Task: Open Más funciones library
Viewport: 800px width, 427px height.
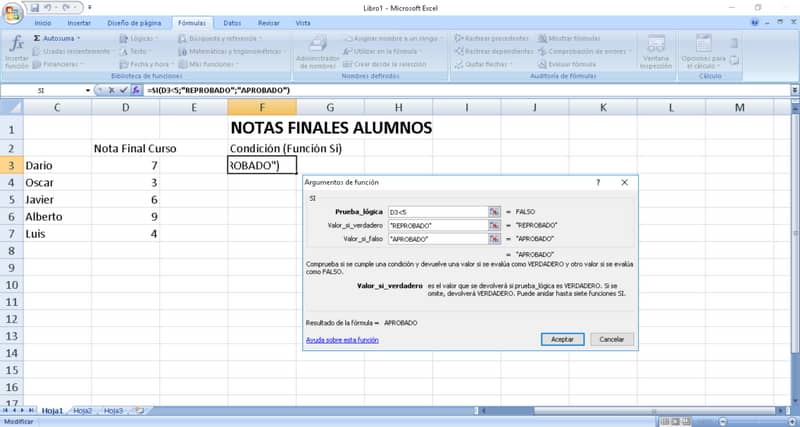Action: 208,64
